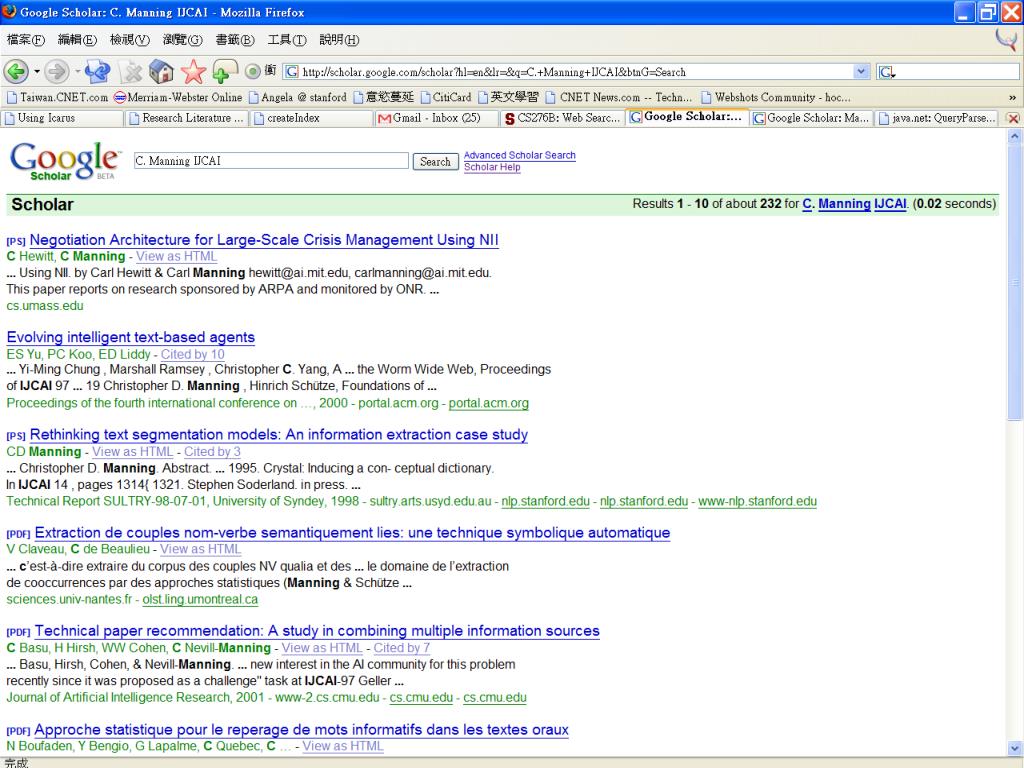Image resolution: width=1024 pixels, height=768 pixels.
Task: Go to the Home page via house icon
Action: (161, 71)
